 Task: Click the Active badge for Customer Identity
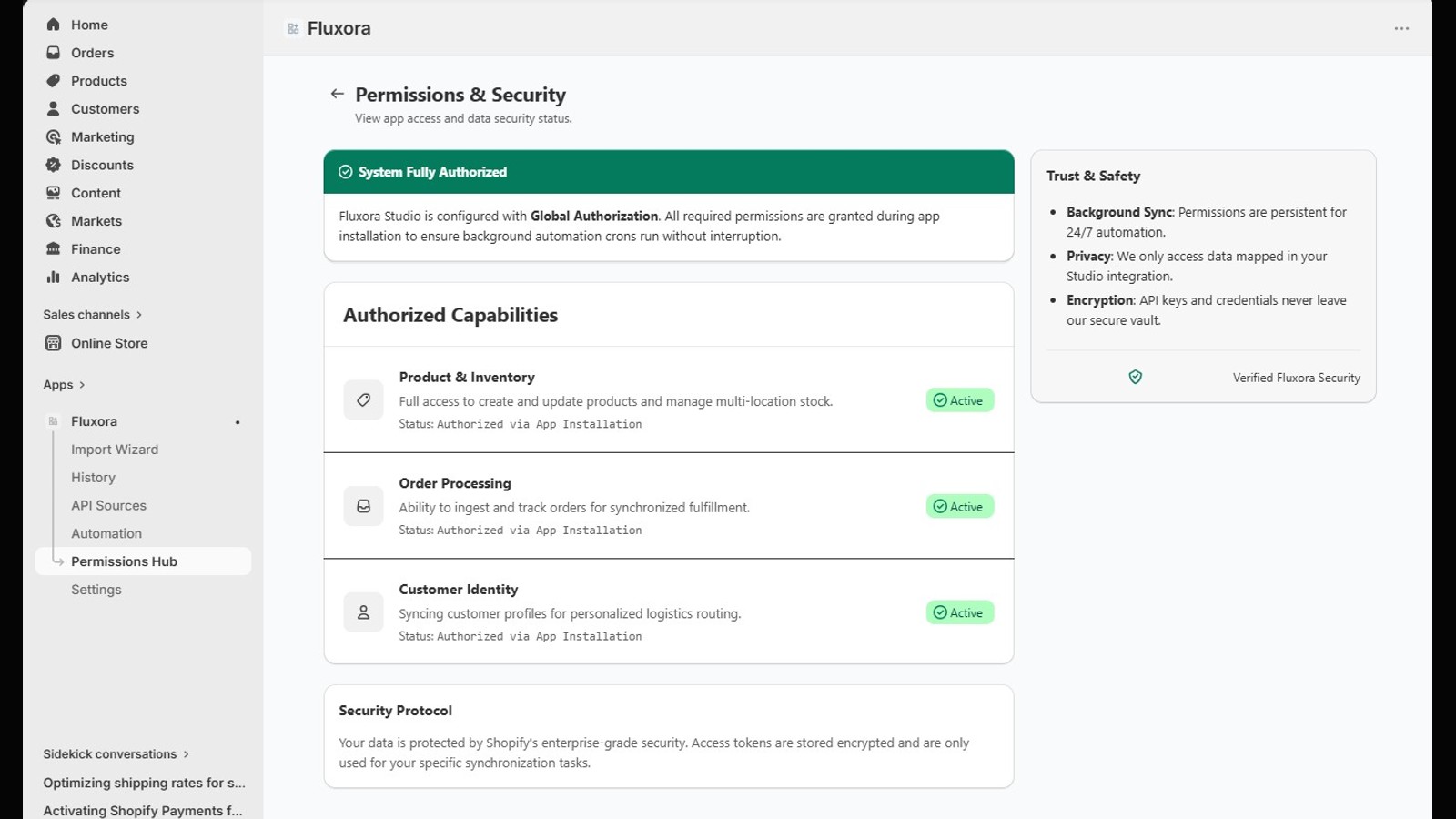click(960, 612)
